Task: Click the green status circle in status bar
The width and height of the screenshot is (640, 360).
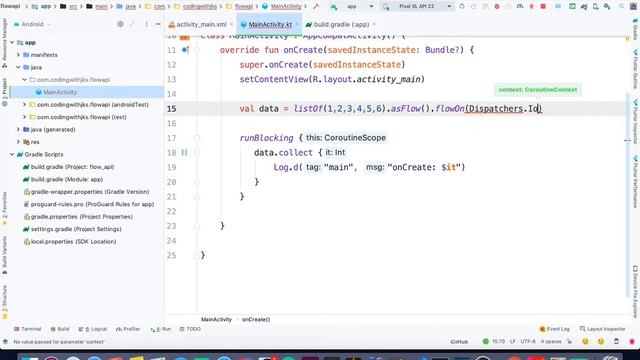Action: click(485, 341)
